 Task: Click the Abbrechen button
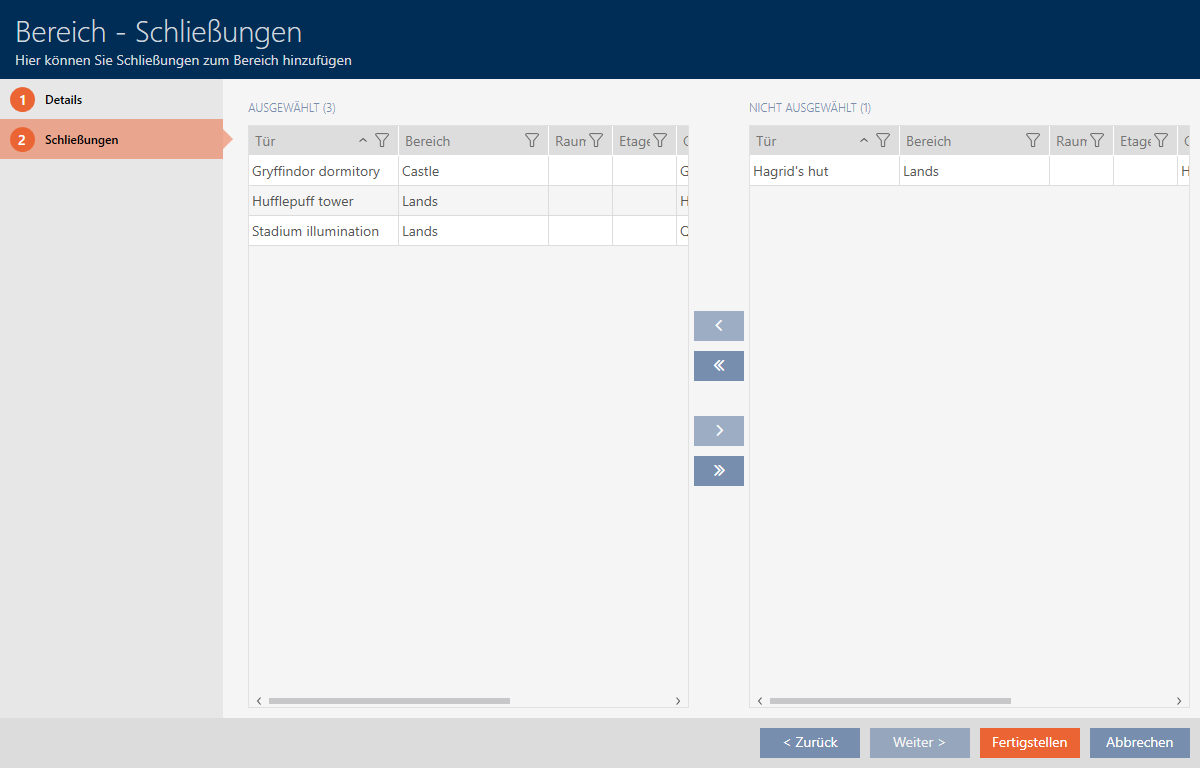[1139, 742]
